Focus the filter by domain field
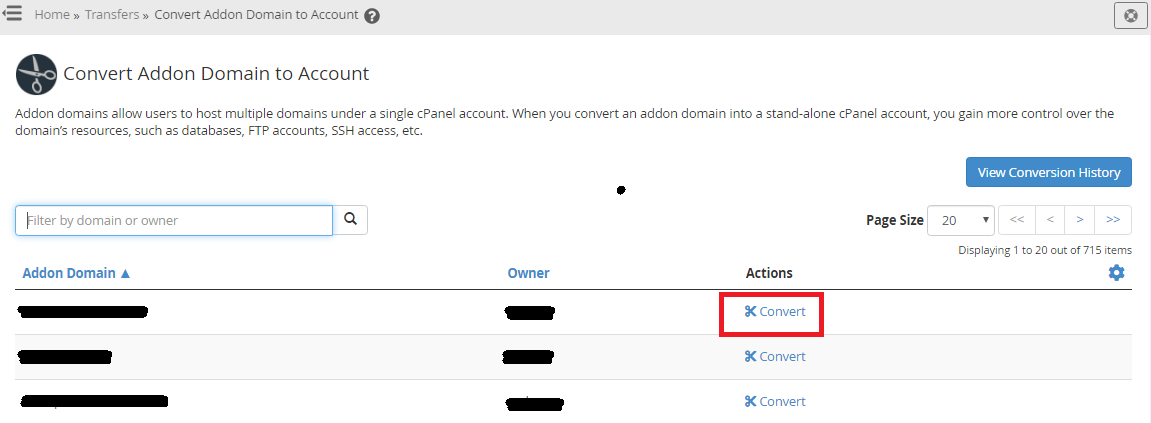Image resolution: width=1151 pixels, height=423 pixels. click(174, 220)
